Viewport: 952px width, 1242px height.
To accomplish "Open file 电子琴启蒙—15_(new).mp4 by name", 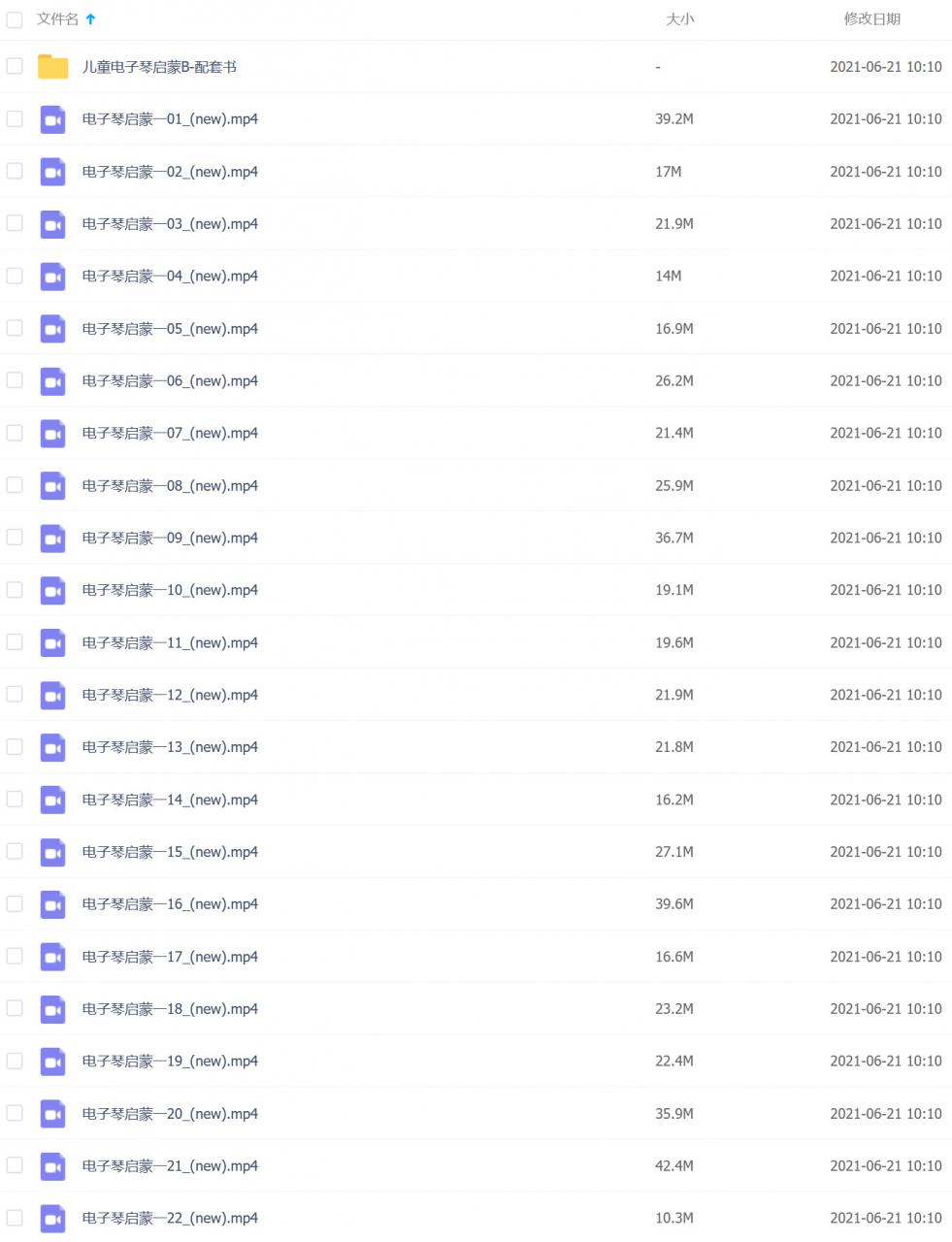I will [x=170, y=852].
